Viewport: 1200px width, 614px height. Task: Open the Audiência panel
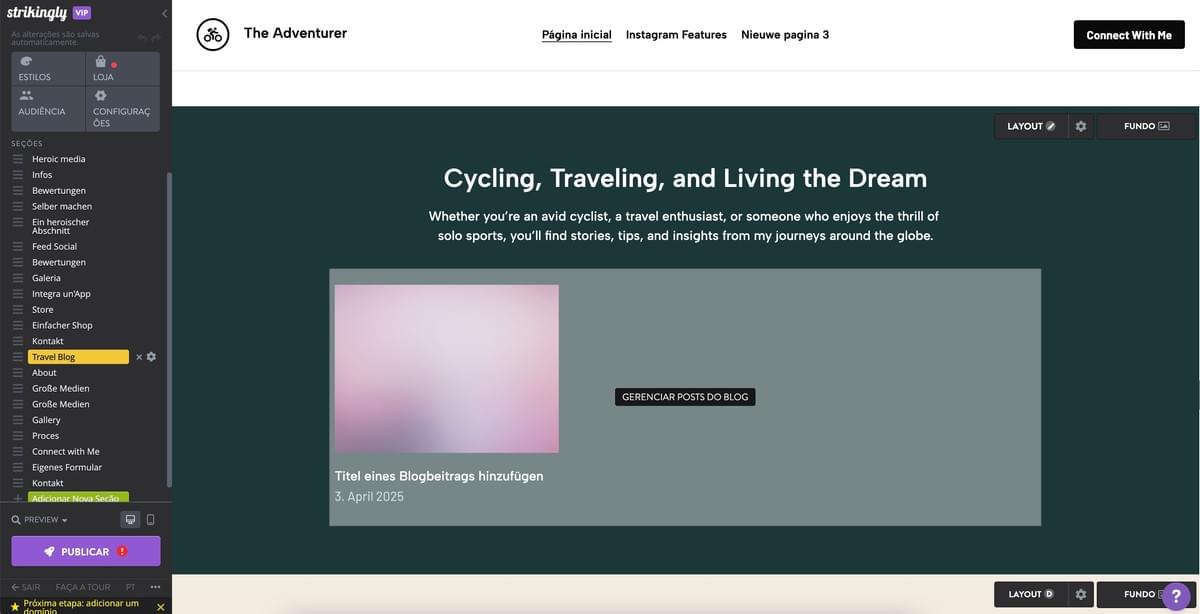48,109
